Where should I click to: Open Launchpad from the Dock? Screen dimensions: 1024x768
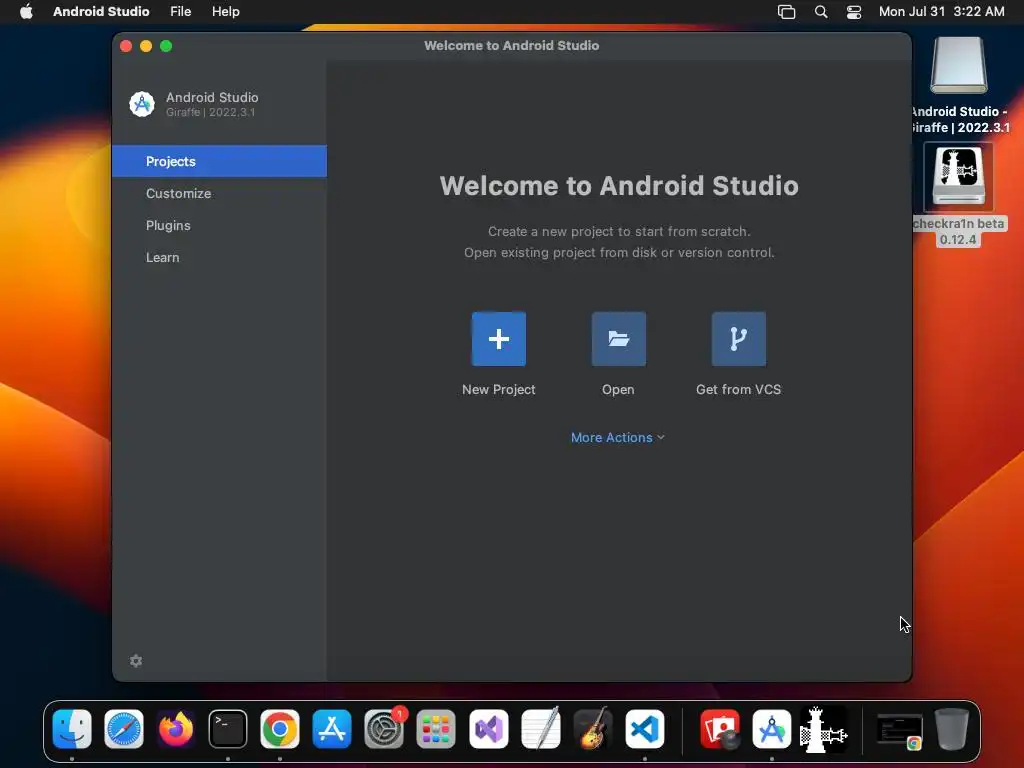[x=436, y=729]
